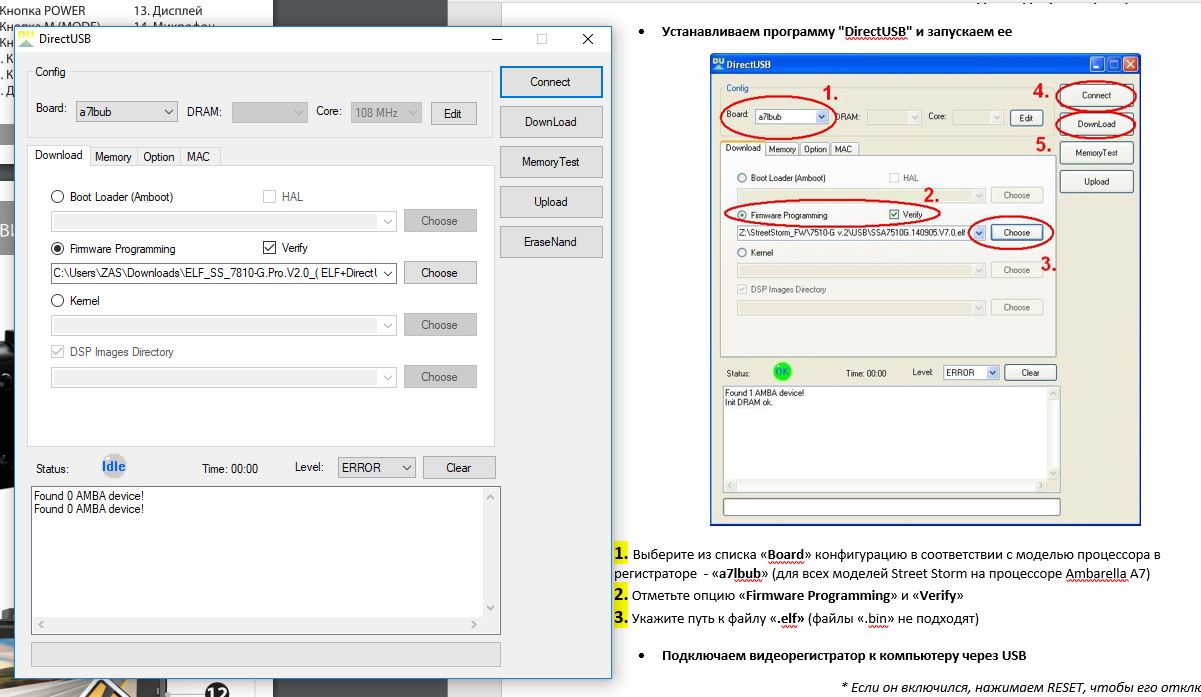The height and width of the screenshot is (697, 1201).
Task: Click the log output scrollbar down arrow
Action: click(490, 607)
